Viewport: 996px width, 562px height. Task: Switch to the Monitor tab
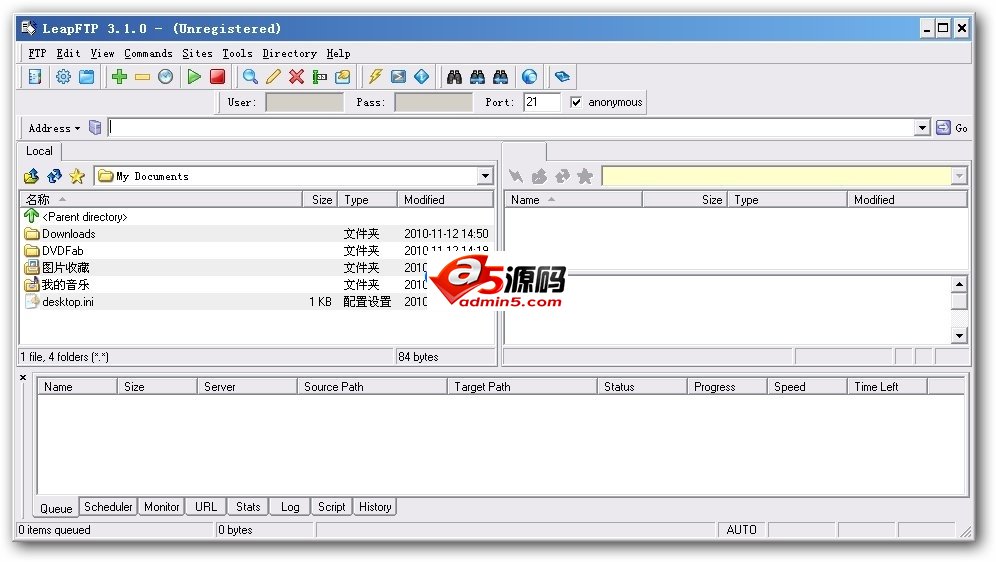[161, 507]
